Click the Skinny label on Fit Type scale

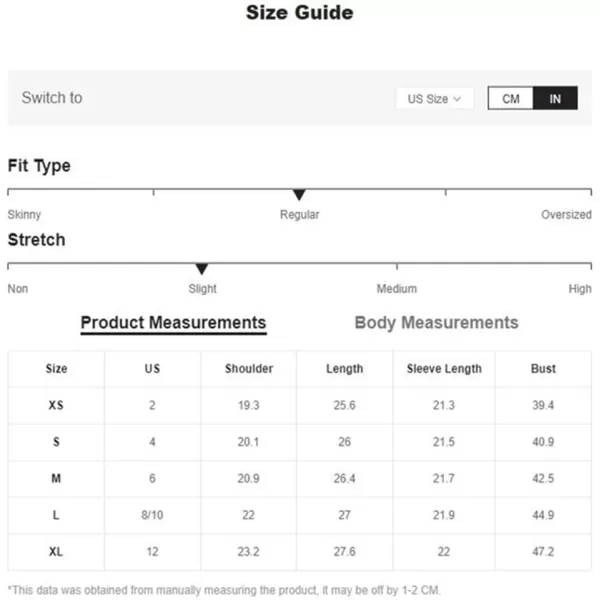[x=24, y=215]
